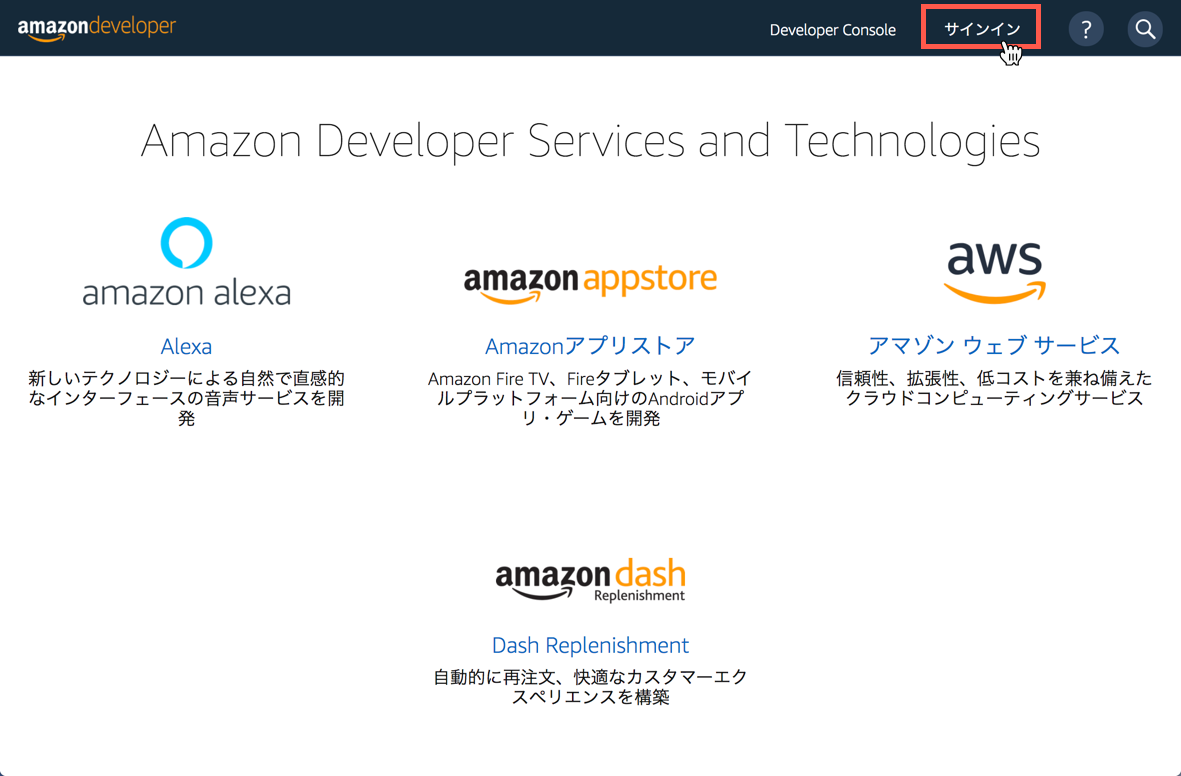The image size is (1181, 776).
Task: Click the Alexa description text
Action: pos(186,398)
